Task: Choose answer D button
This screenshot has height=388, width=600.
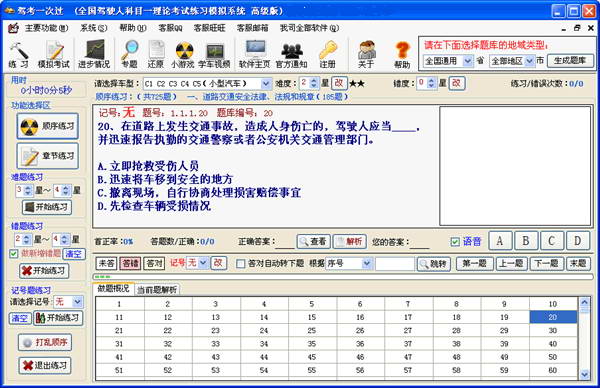Action: [x=577, y=241]
